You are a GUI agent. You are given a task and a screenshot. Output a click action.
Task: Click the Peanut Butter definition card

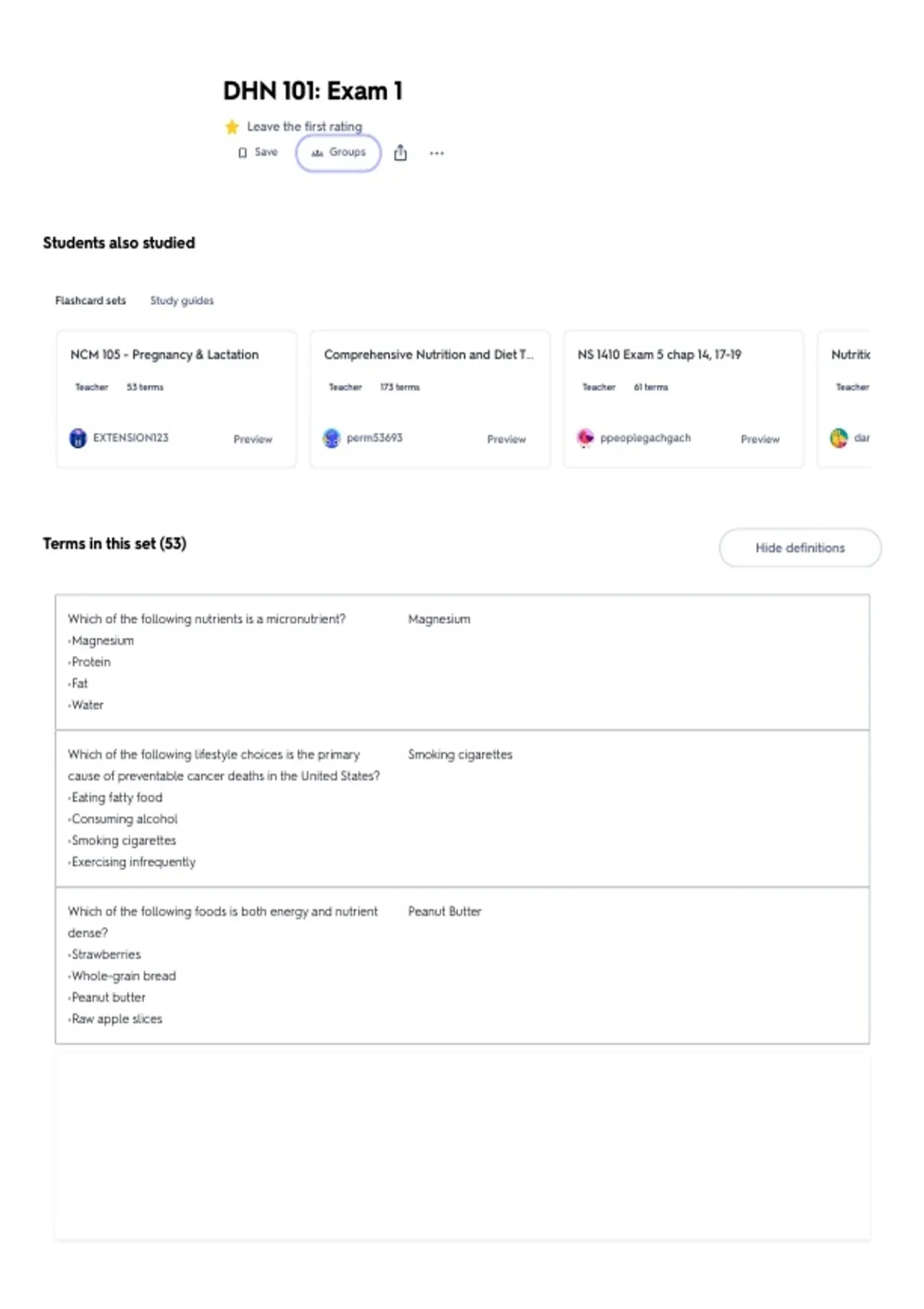462,966
